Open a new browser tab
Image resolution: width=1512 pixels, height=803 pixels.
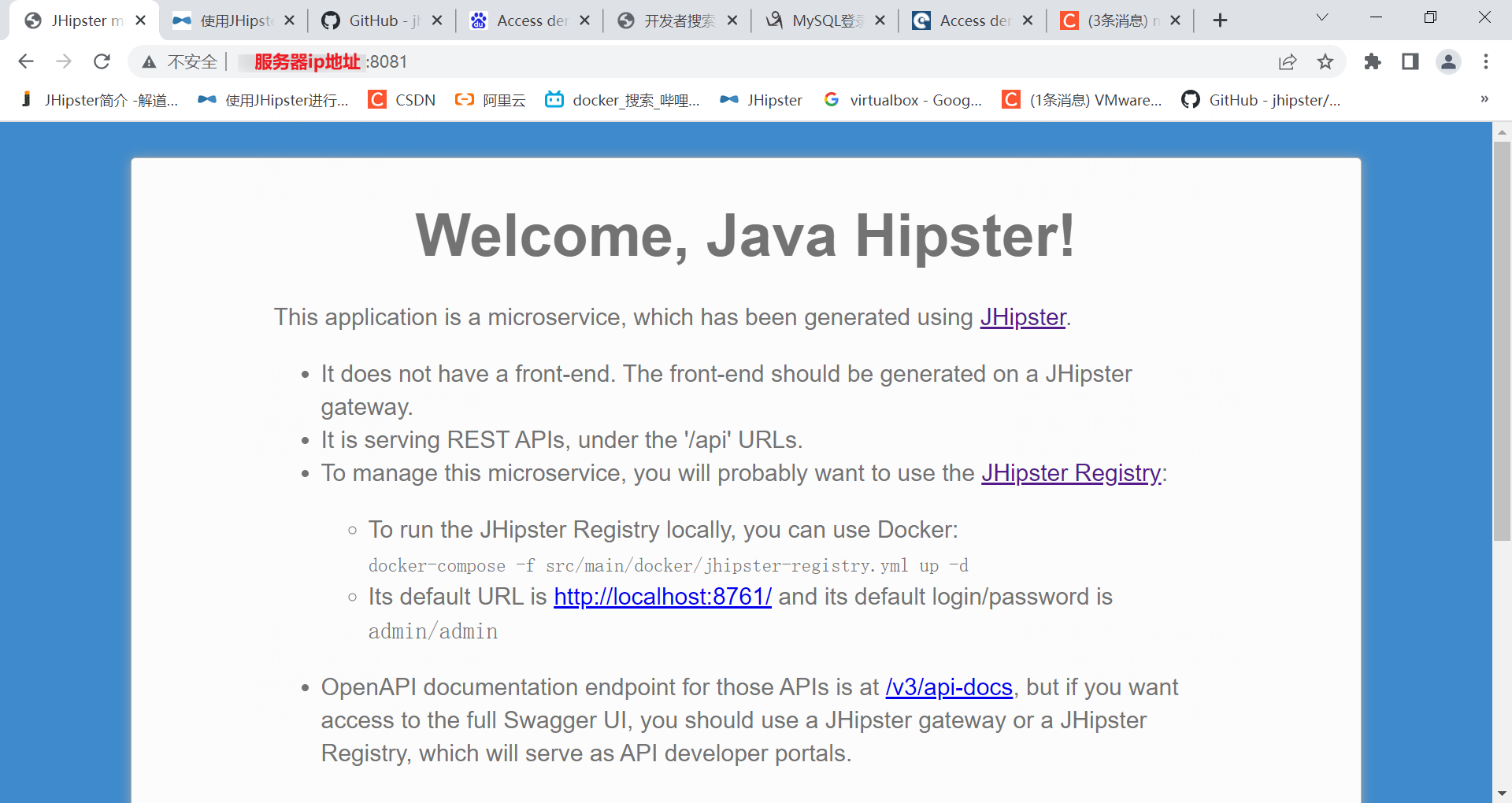[1220, 20]
